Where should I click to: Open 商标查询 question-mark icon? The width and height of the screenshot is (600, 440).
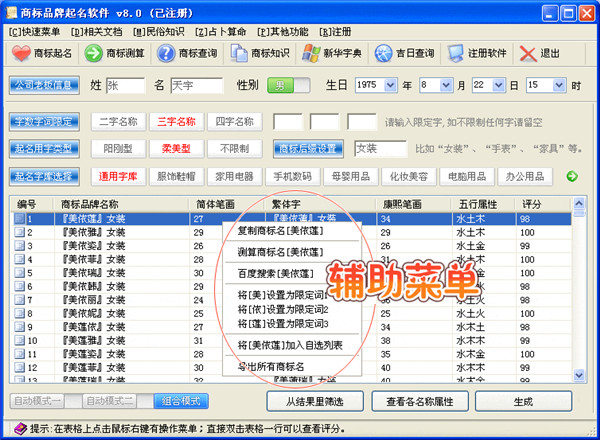(166, 53)
